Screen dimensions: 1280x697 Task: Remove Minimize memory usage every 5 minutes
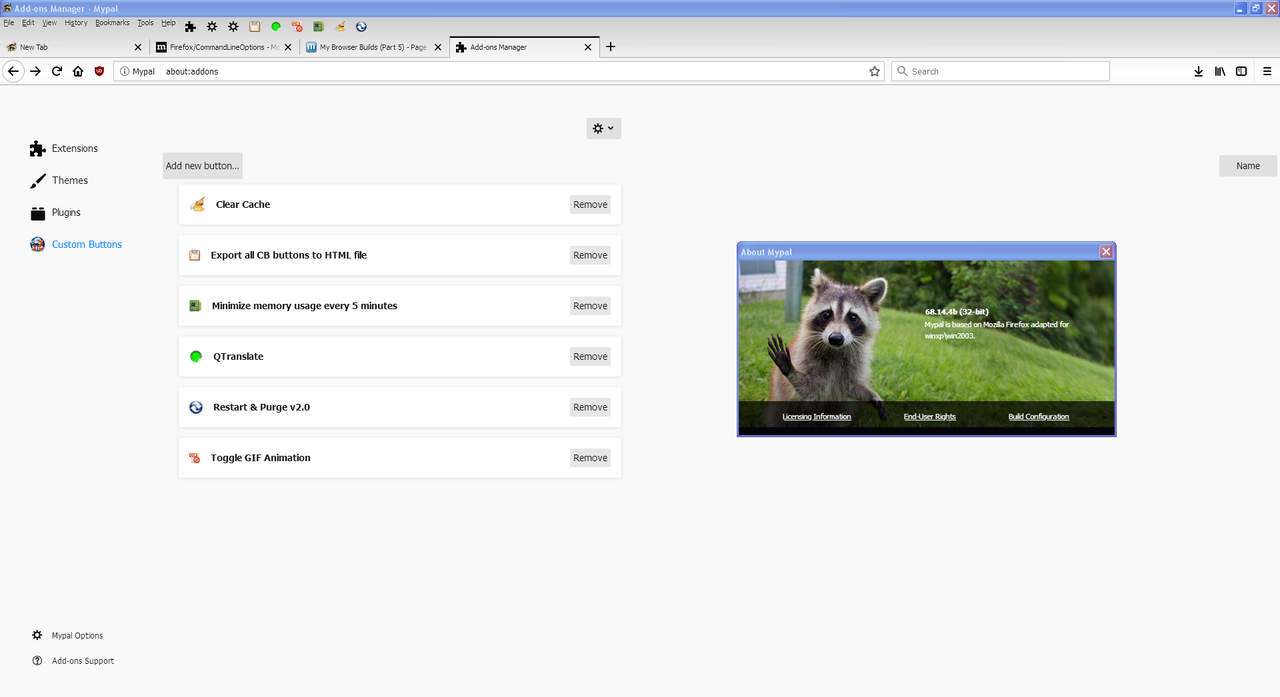point(590,306)
